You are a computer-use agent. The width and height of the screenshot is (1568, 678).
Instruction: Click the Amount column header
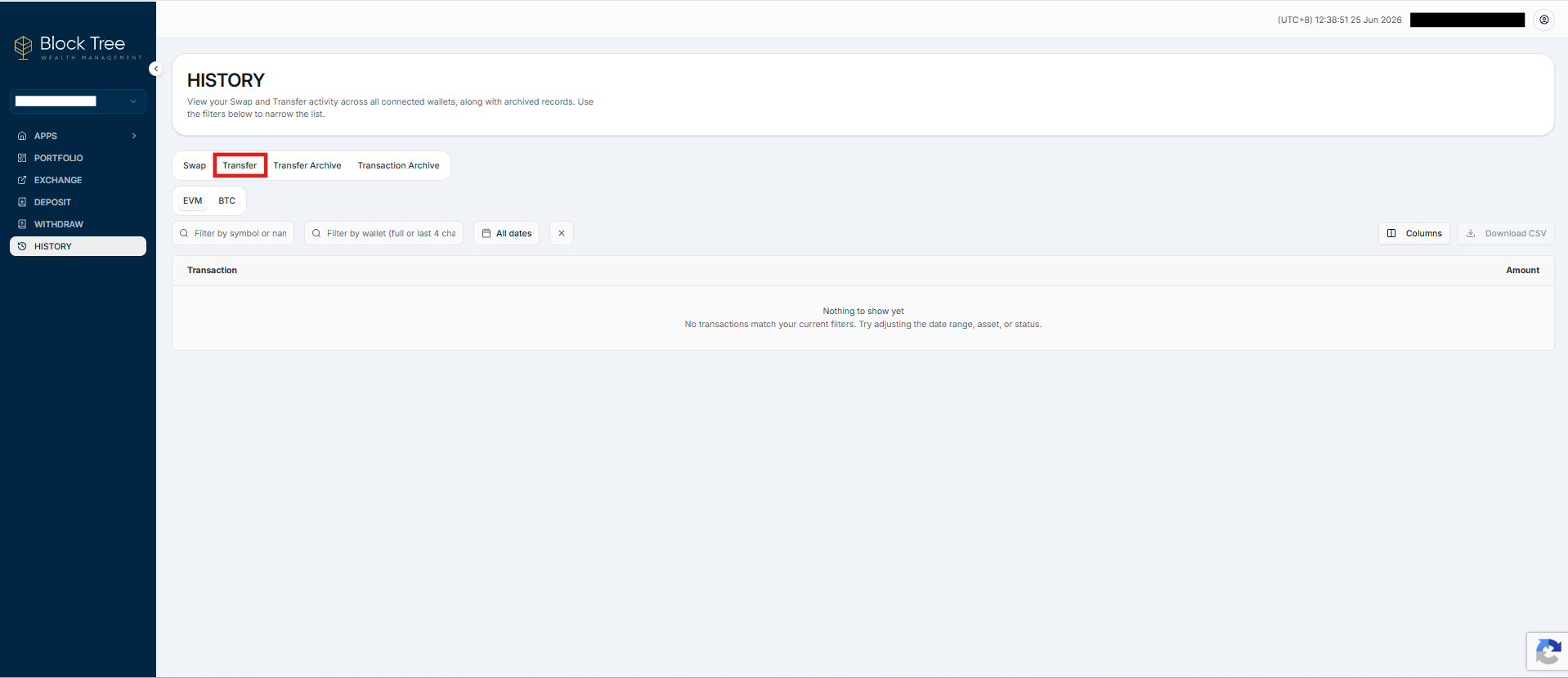(x=1522, y=270)
